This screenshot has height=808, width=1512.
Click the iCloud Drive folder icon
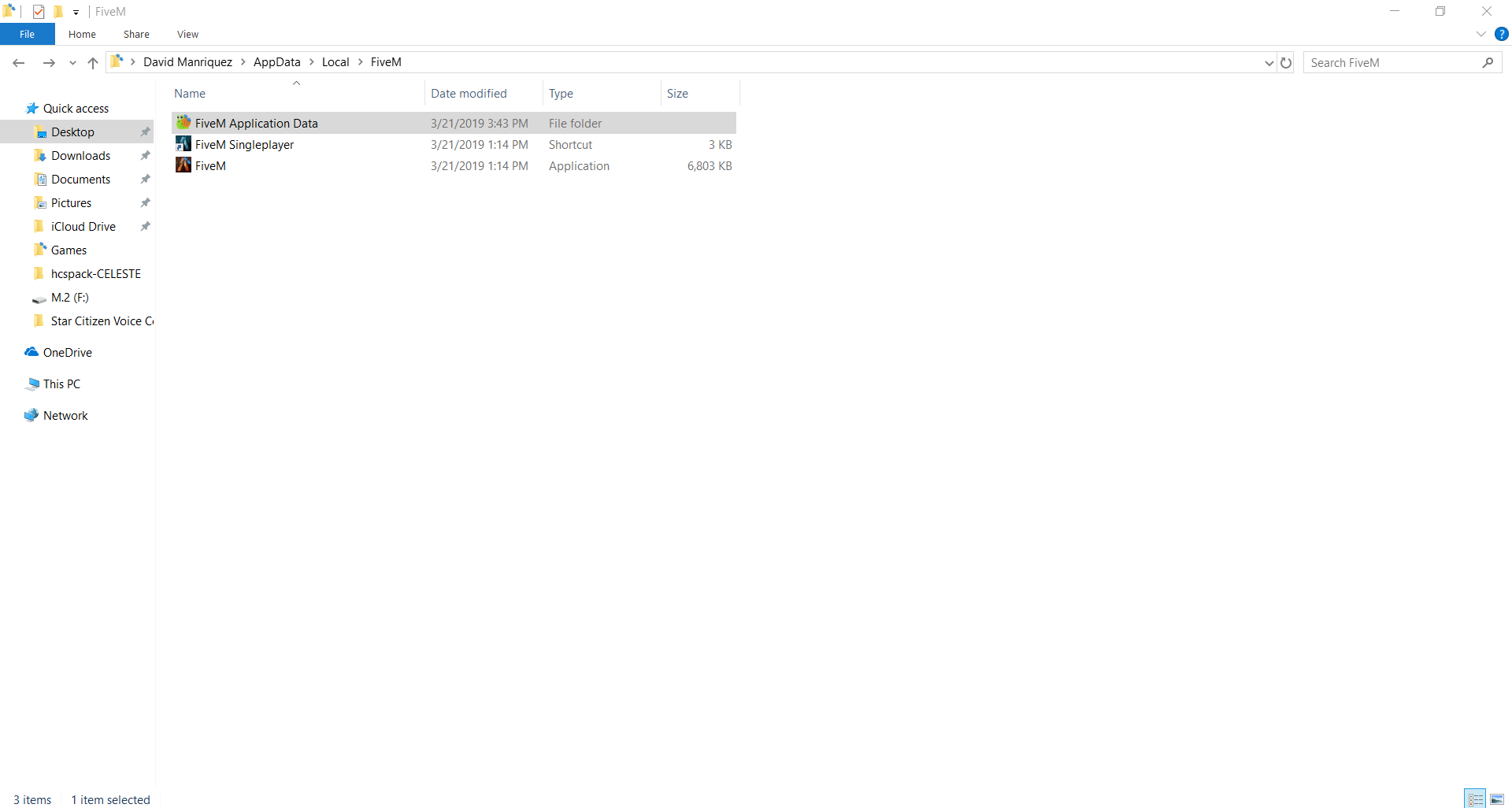click(x=39, y=226)
